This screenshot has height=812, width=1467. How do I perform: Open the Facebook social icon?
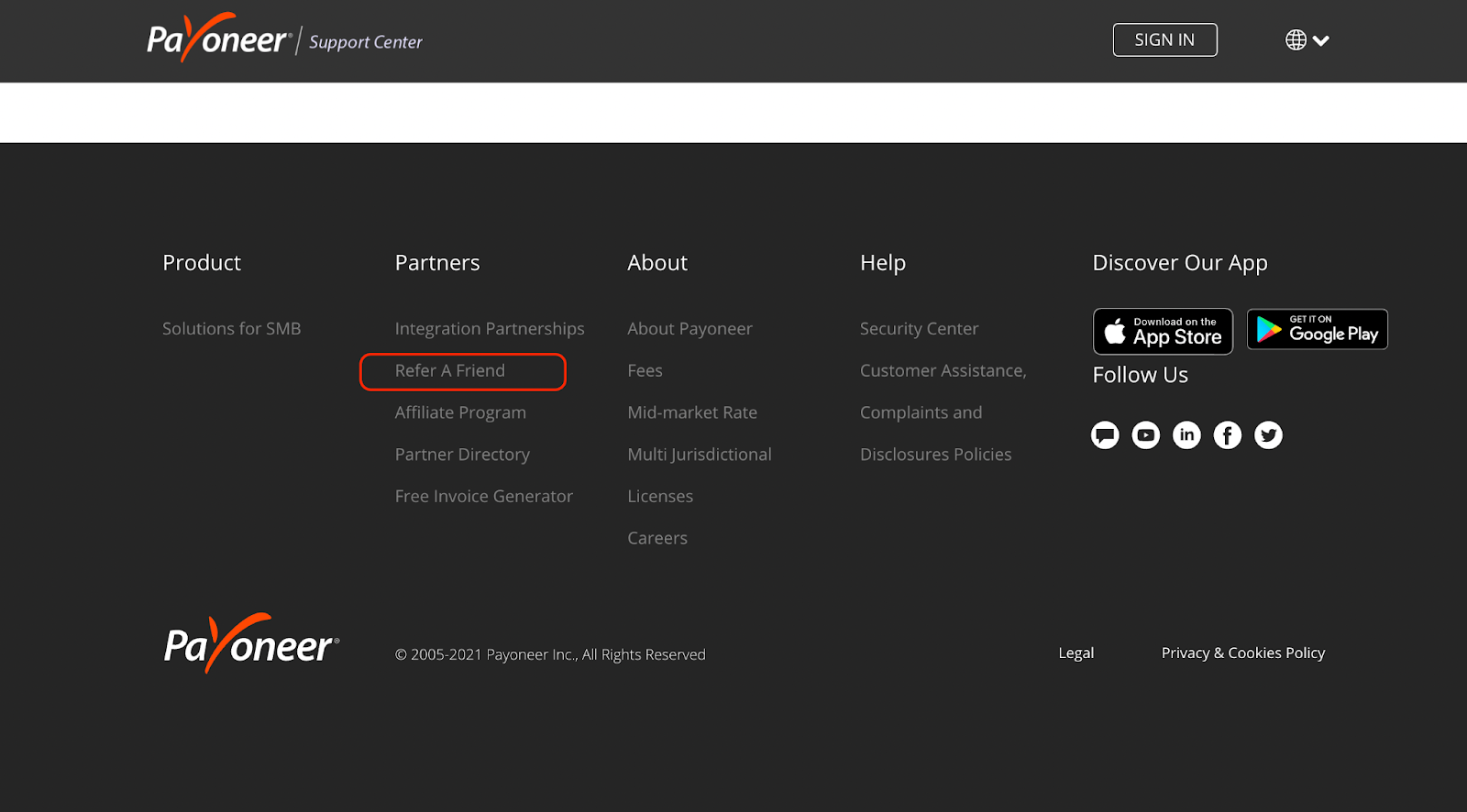(x=1228, y=434)
